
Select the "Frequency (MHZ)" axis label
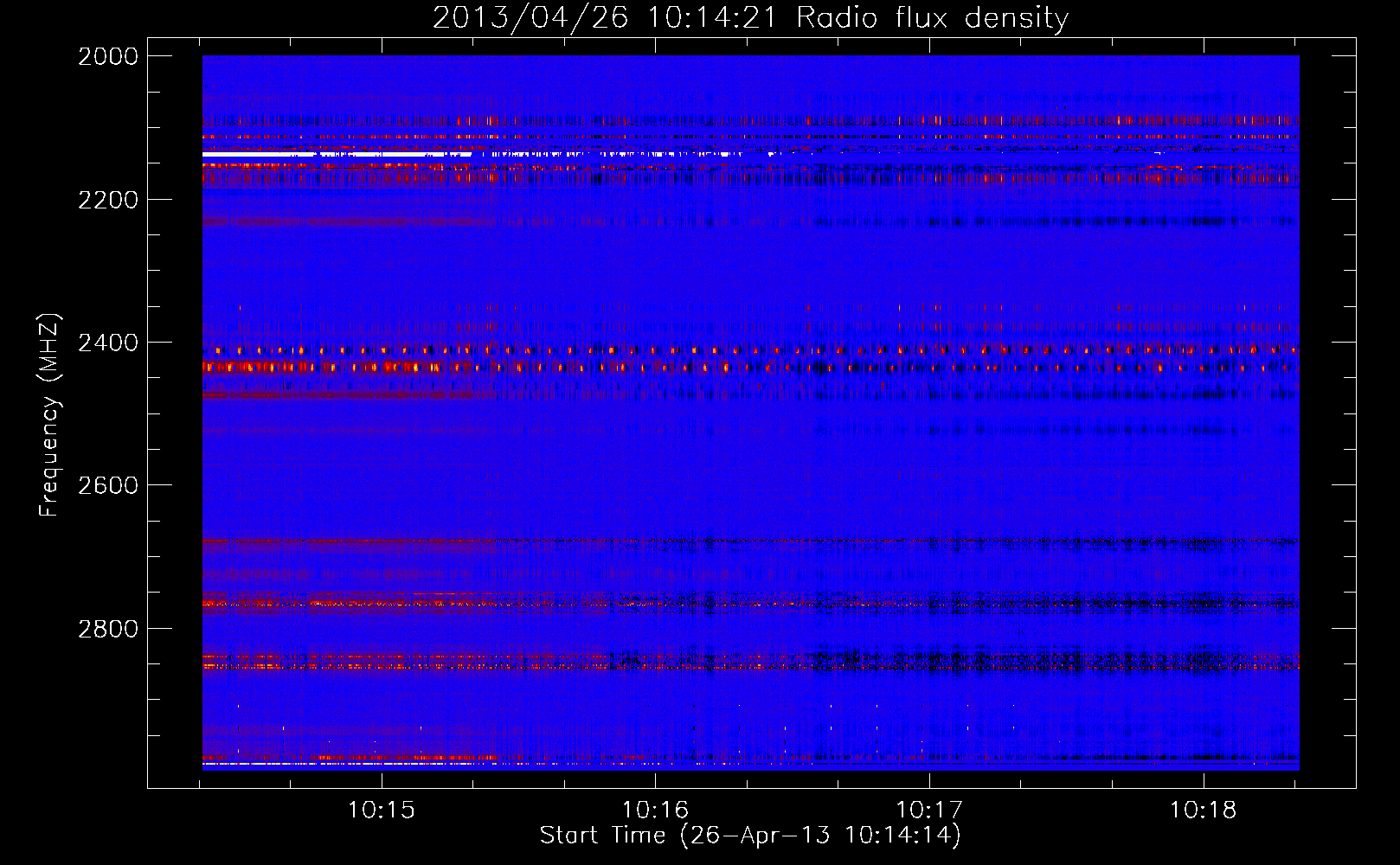(50, 415)
